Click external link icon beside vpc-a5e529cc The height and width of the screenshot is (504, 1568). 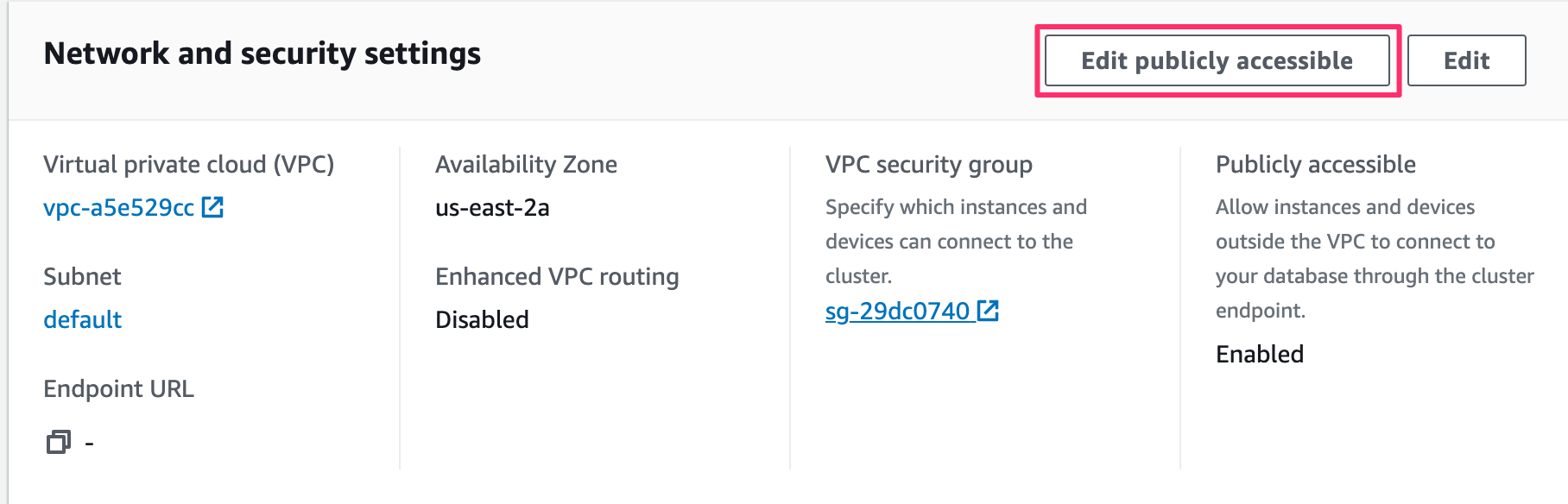pos(212,207)
